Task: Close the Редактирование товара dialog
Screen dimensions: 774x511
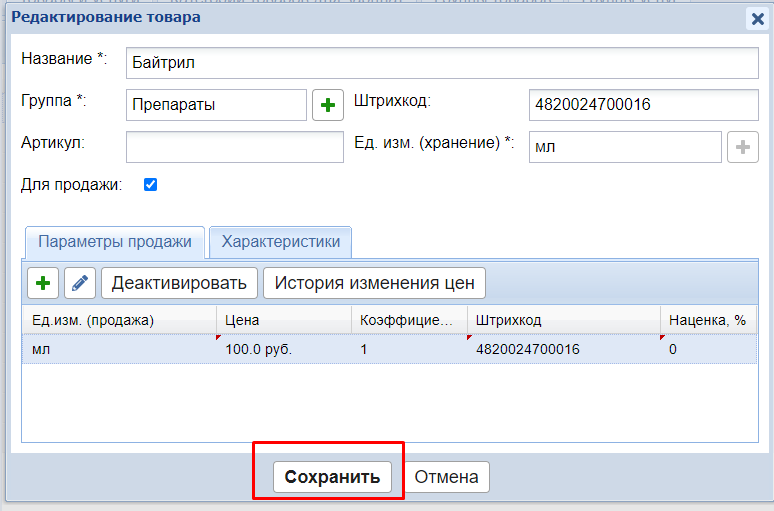Action: click(757, 18)
